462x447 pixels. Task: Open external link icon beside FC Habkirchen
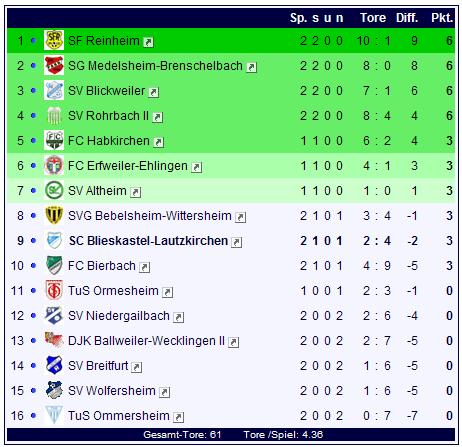coord(158,142)
